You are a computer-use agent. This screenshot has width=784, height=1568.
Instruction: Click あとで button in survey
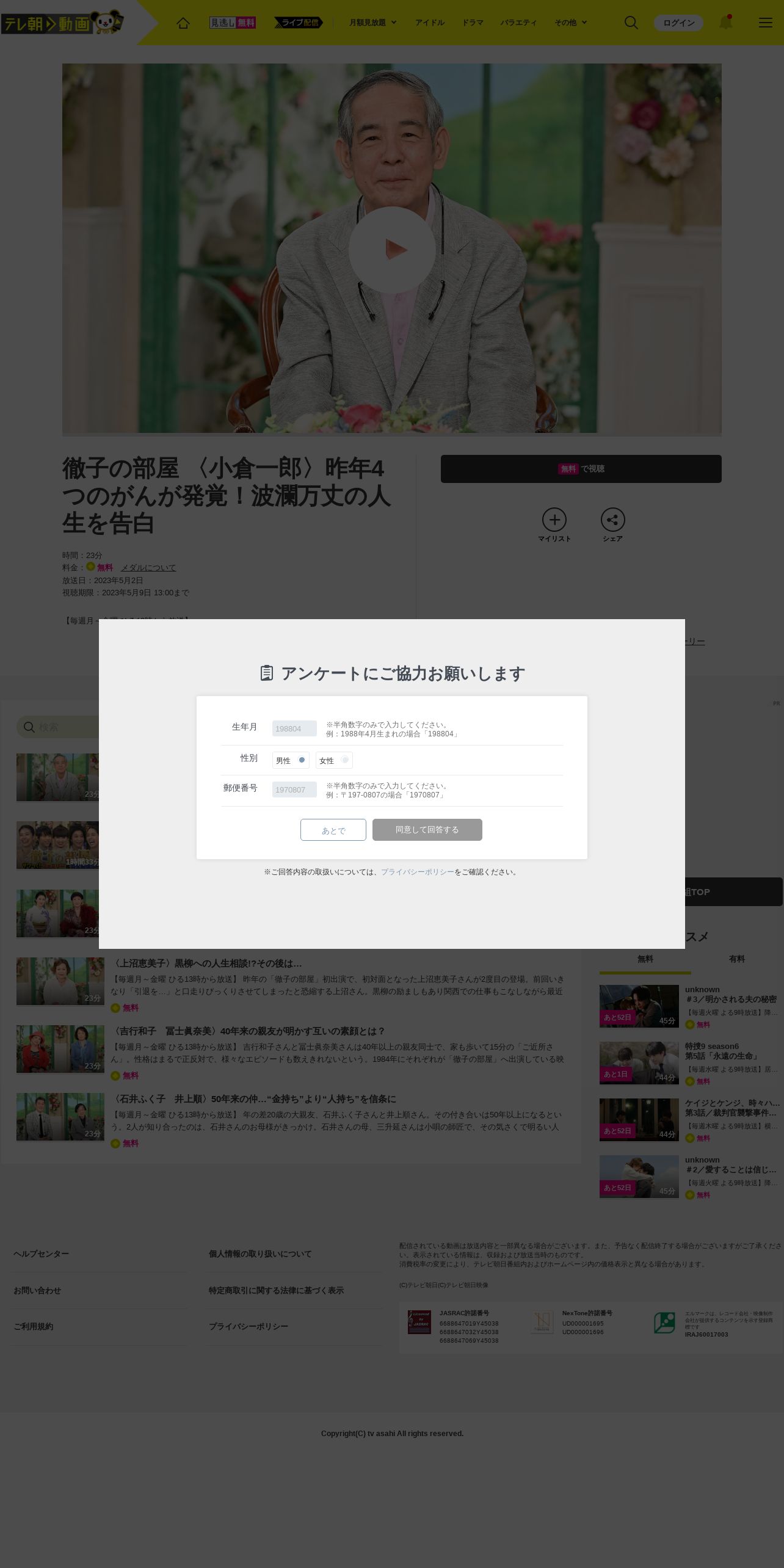333,830
